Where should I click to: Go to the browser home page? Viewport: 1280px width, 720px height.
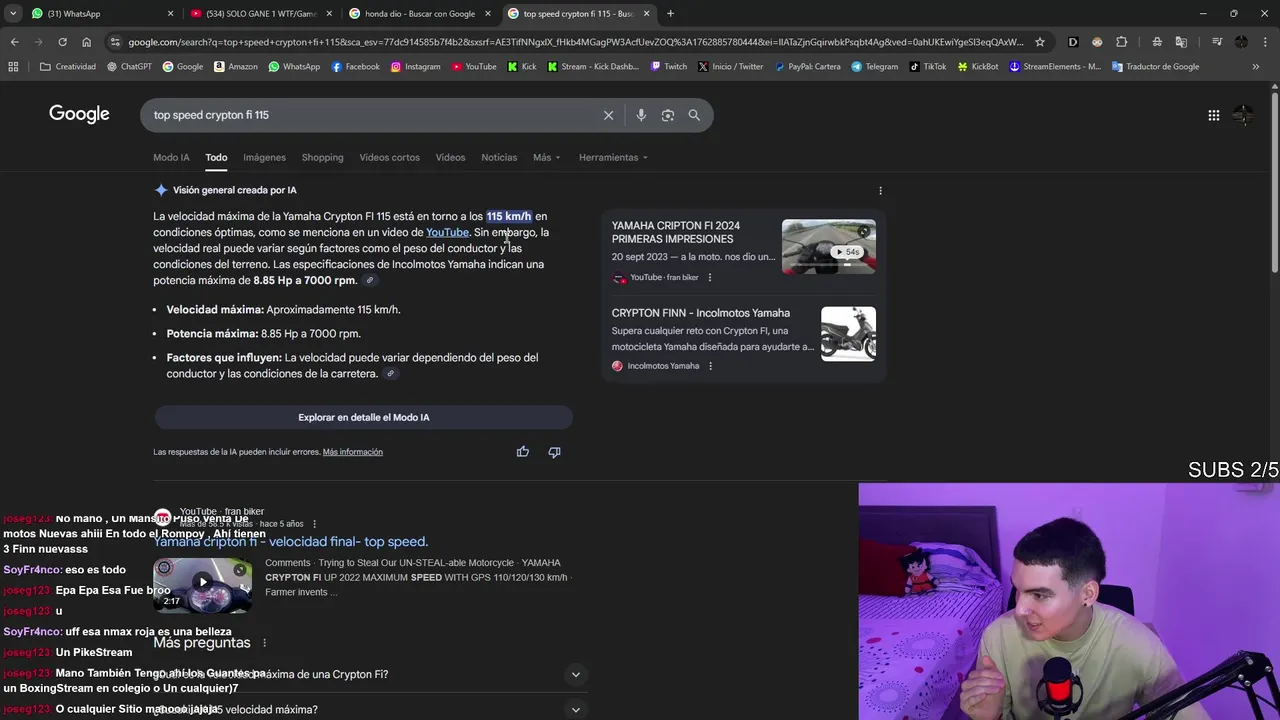tap(86, 42)
